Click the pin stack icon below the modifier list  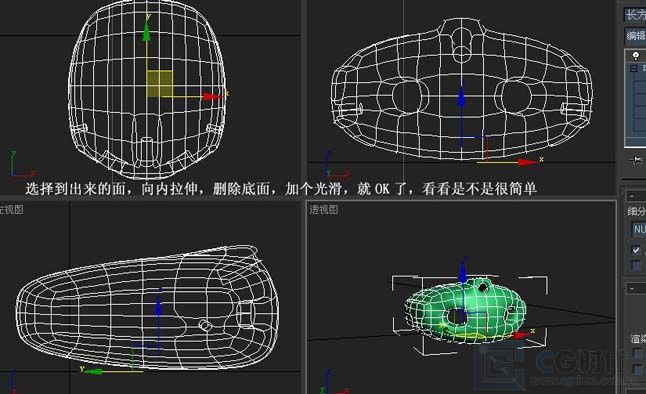pos(637,160)
